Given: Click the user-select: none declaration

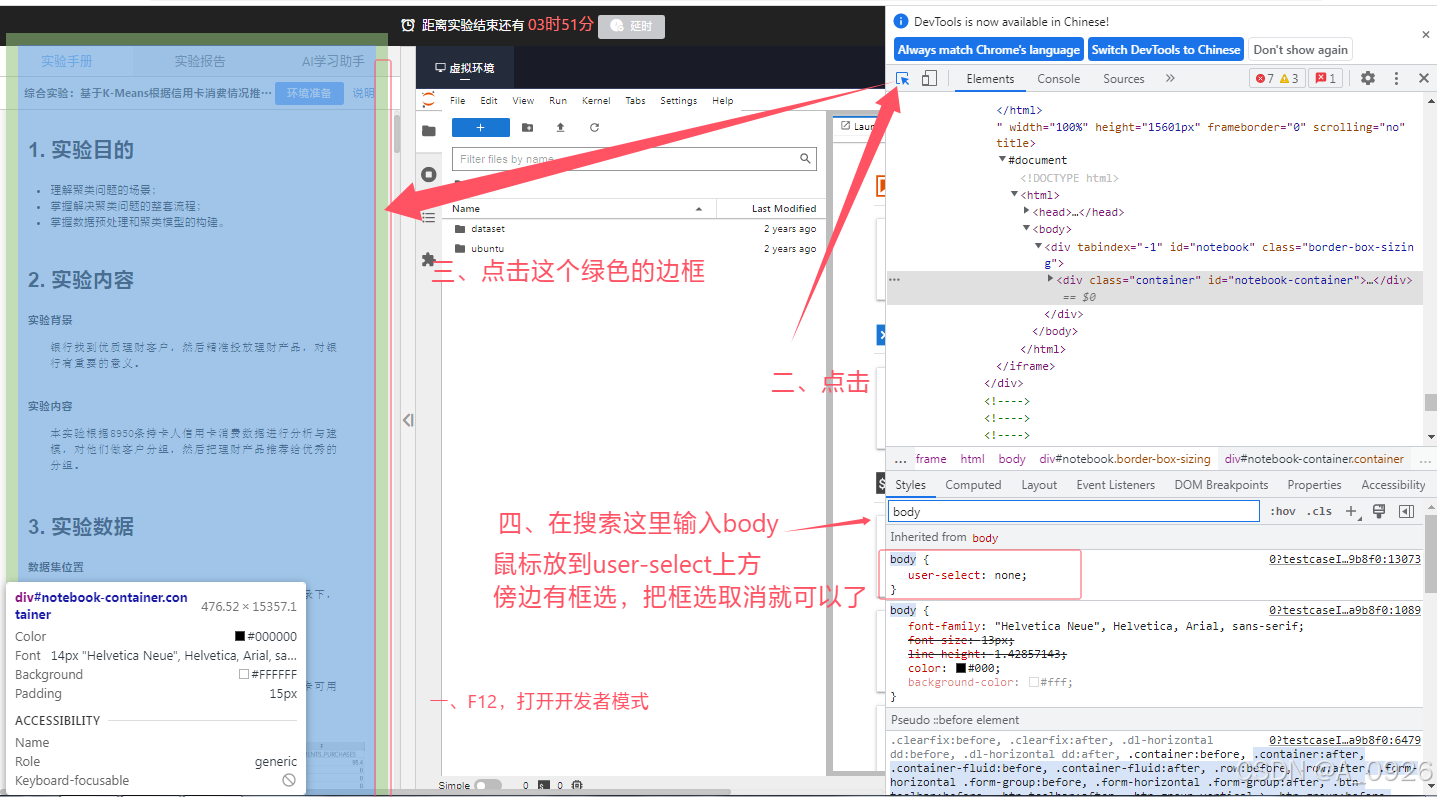Looking at the screenshot, I should 967,575.
